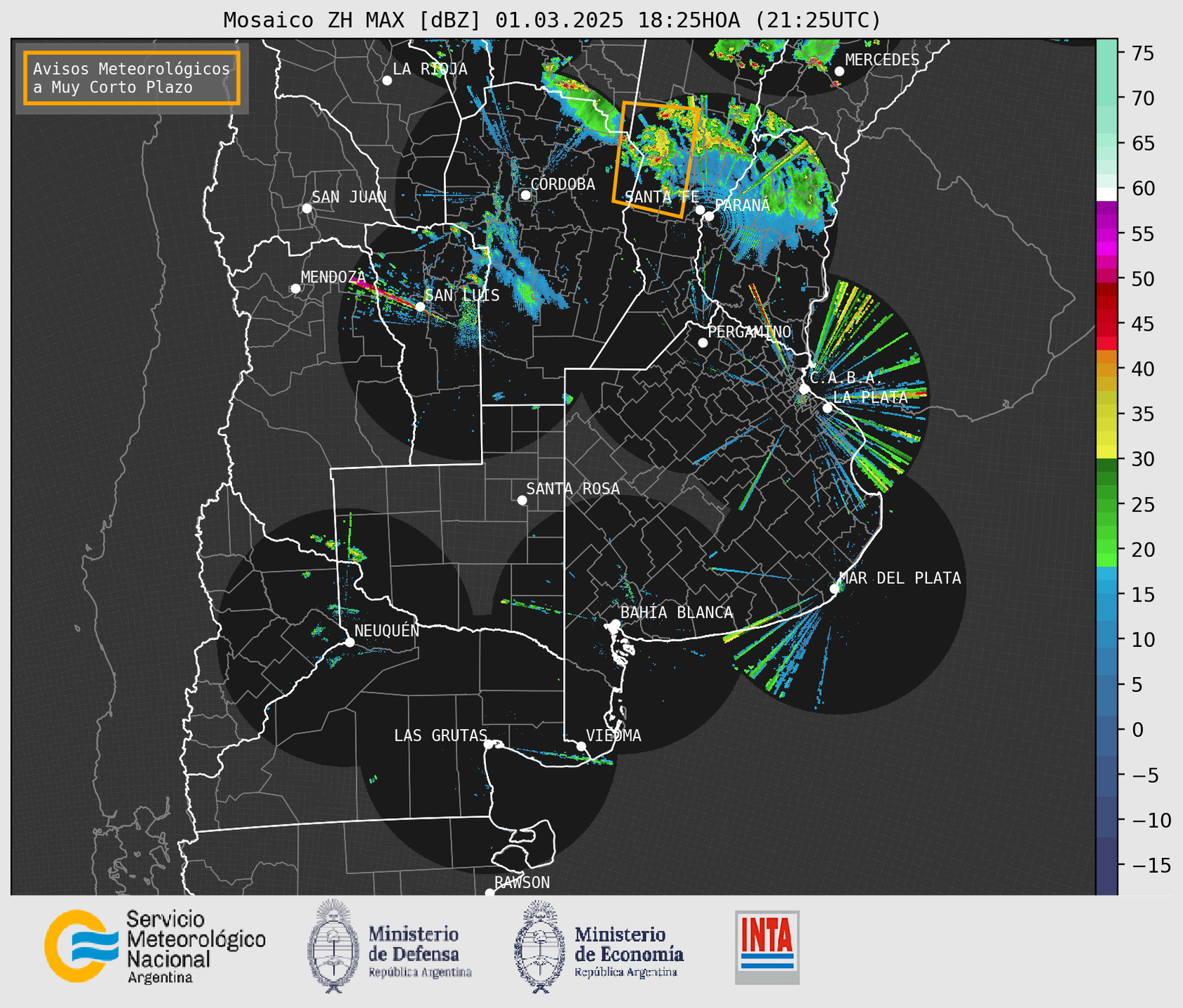
Task: Select the Viedma city marker
Action: point(581,746)
